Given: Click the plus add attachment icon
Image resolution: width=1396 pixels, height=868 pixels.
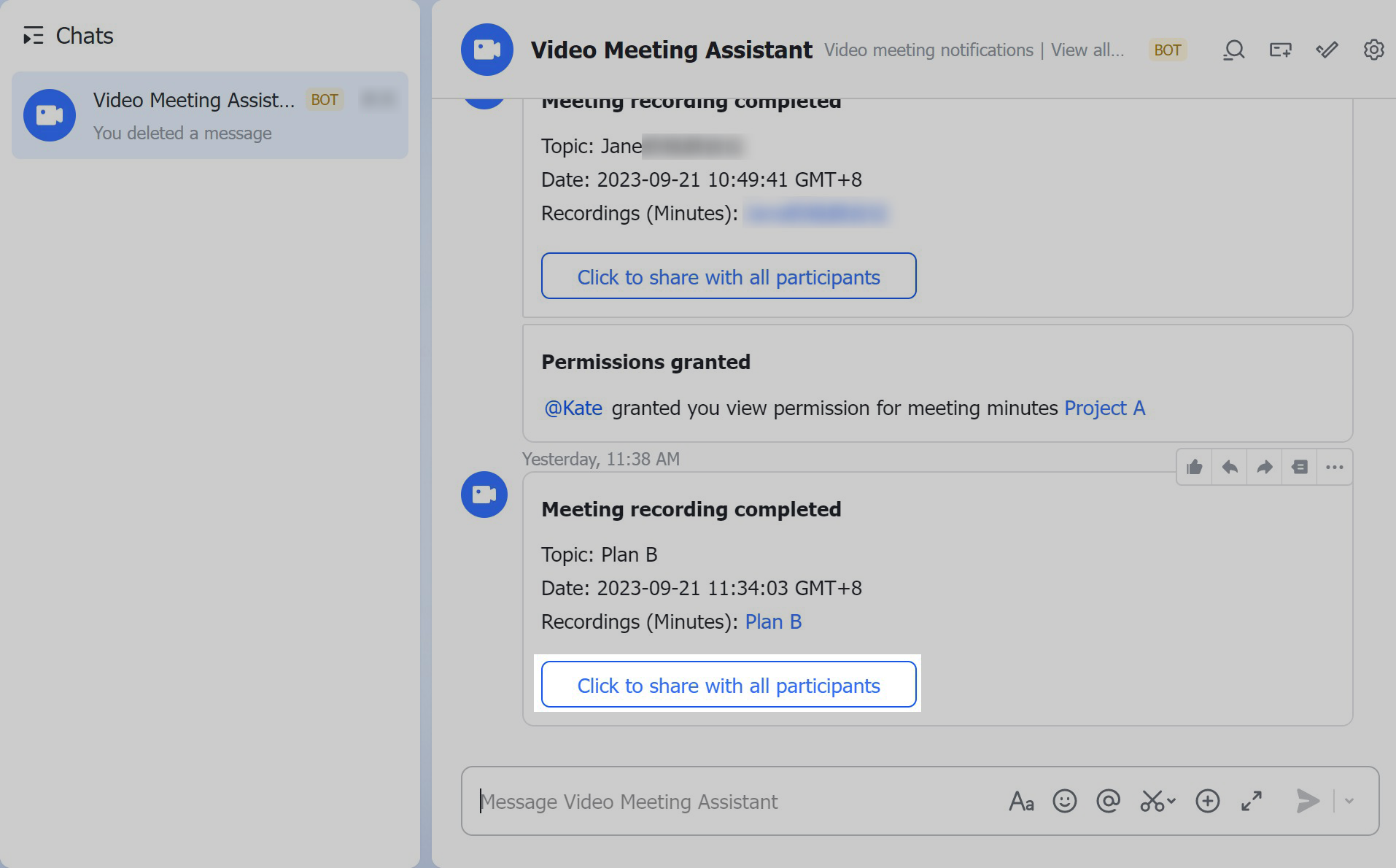Looking at the screenshot, I should click(1207, 801).
